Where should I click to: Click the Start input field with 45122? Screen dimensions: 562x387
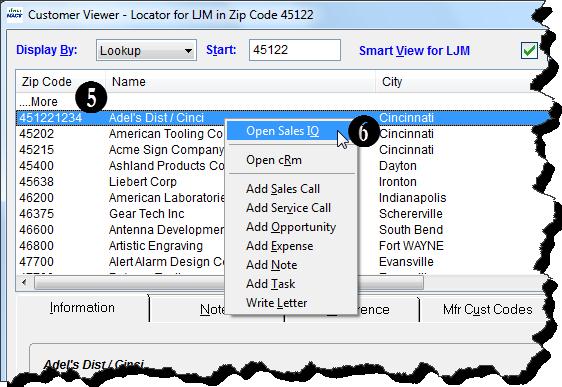(x=295, y=50)
